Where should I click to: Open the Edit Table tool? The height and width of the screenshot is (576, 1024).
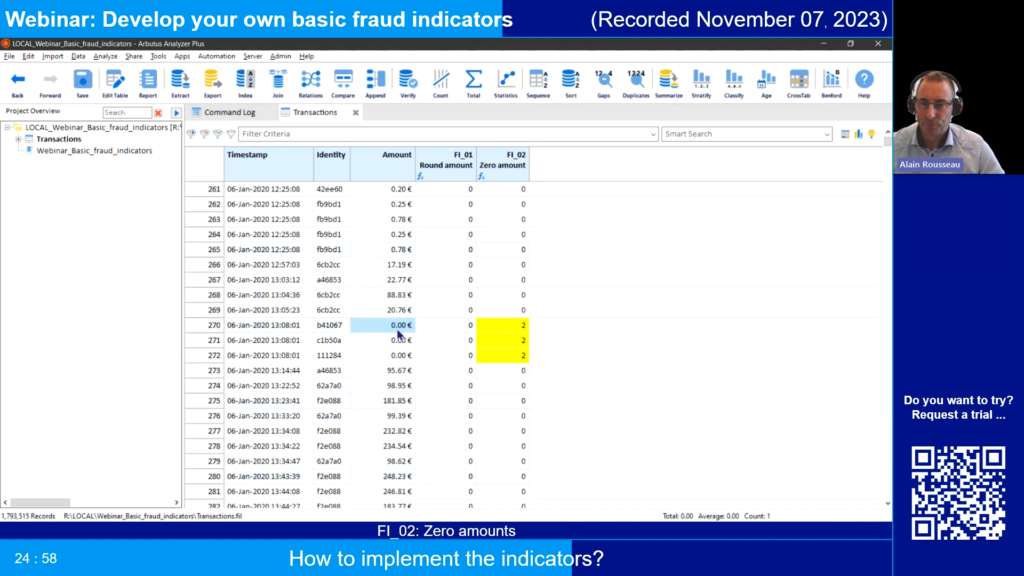115,84
